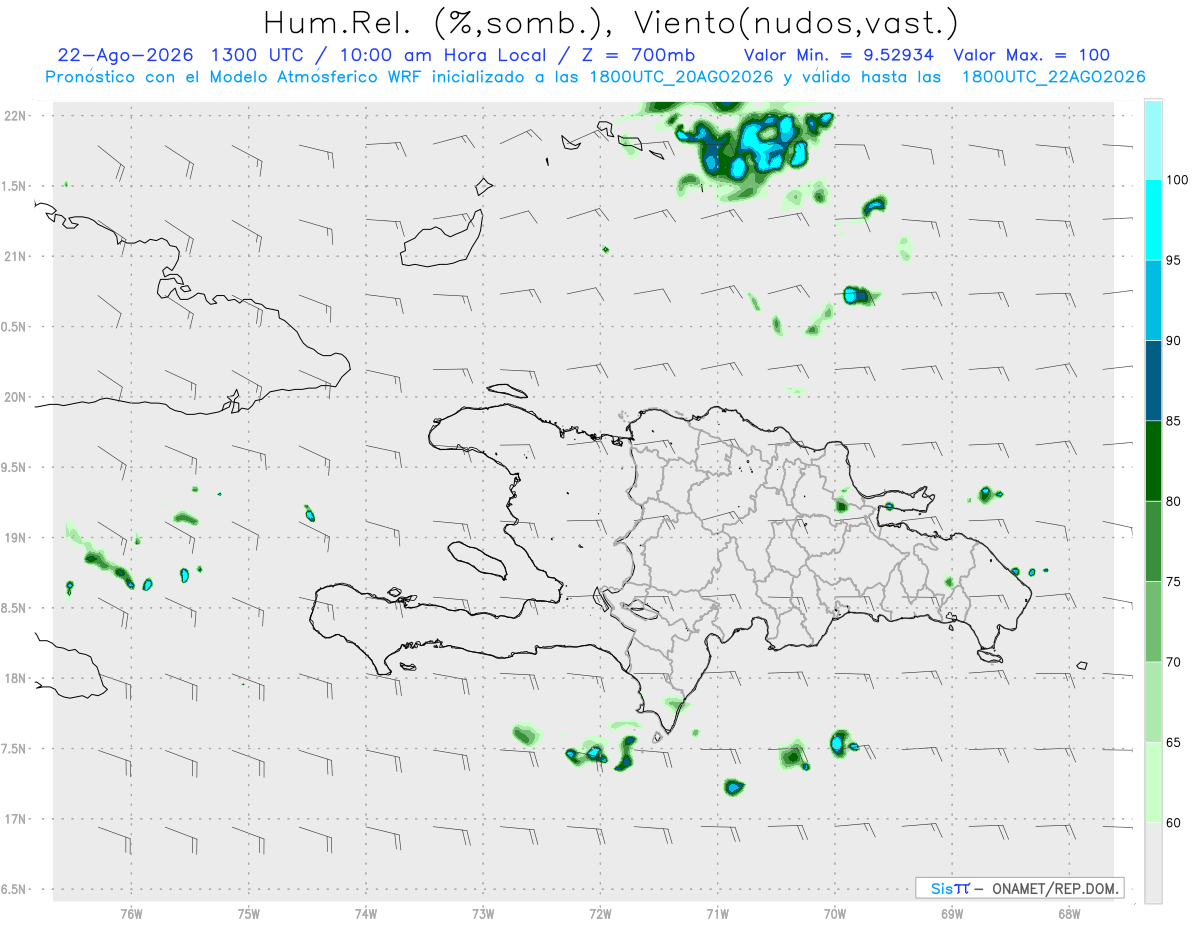Click the cyan 95–100 color bar segment
The height and width of the screenshot is (927, 1200).
point(1153,220)
